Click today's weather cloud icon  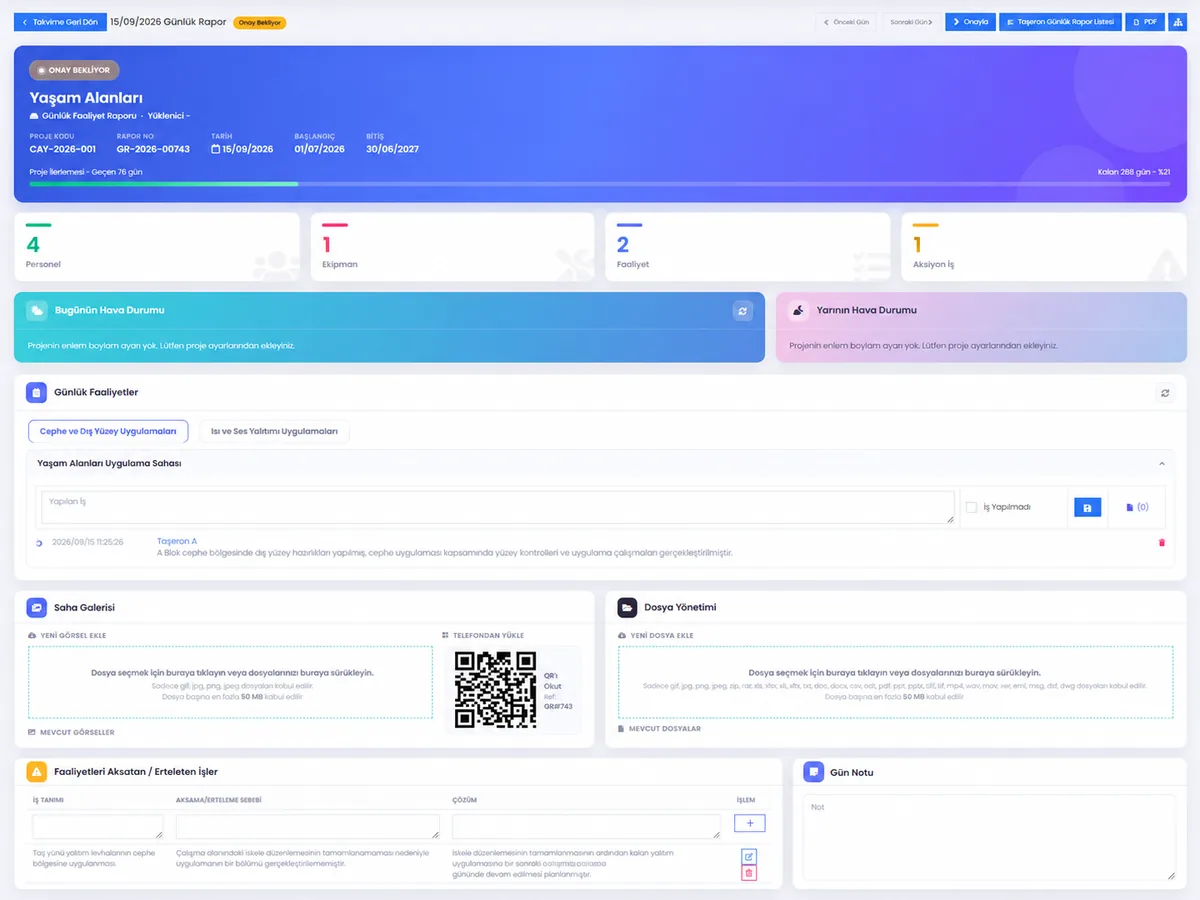pos(36,310)
